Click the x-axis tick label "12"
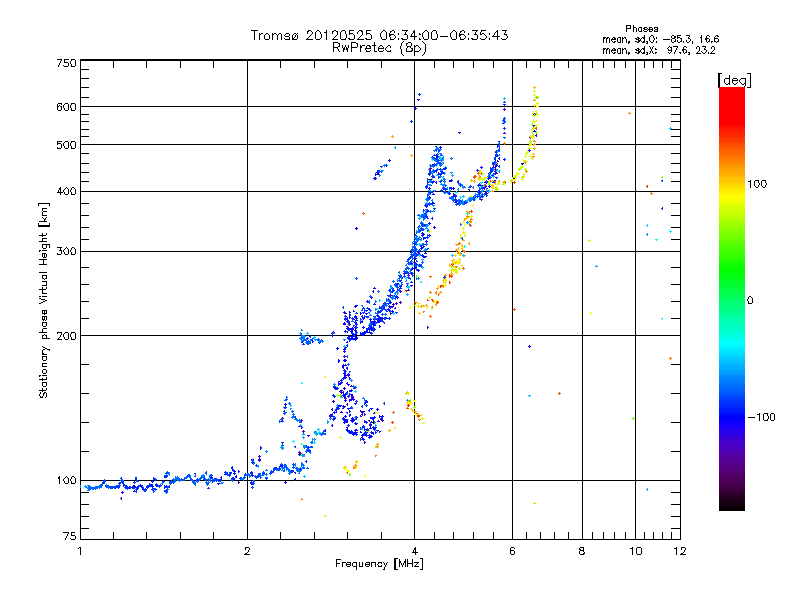Screen dimensions: 800x600 point(680,551)
